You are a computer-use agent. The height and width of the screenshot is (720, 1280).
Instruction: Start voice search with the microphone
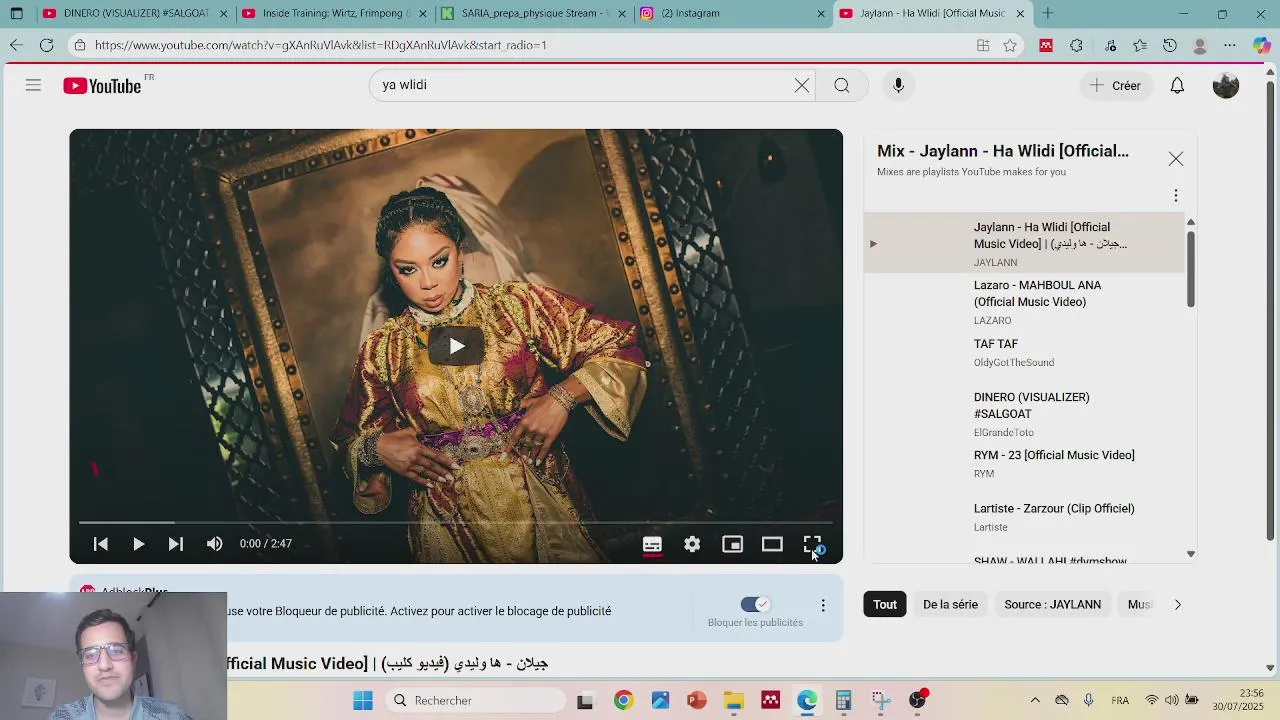[x=898, y=85]
